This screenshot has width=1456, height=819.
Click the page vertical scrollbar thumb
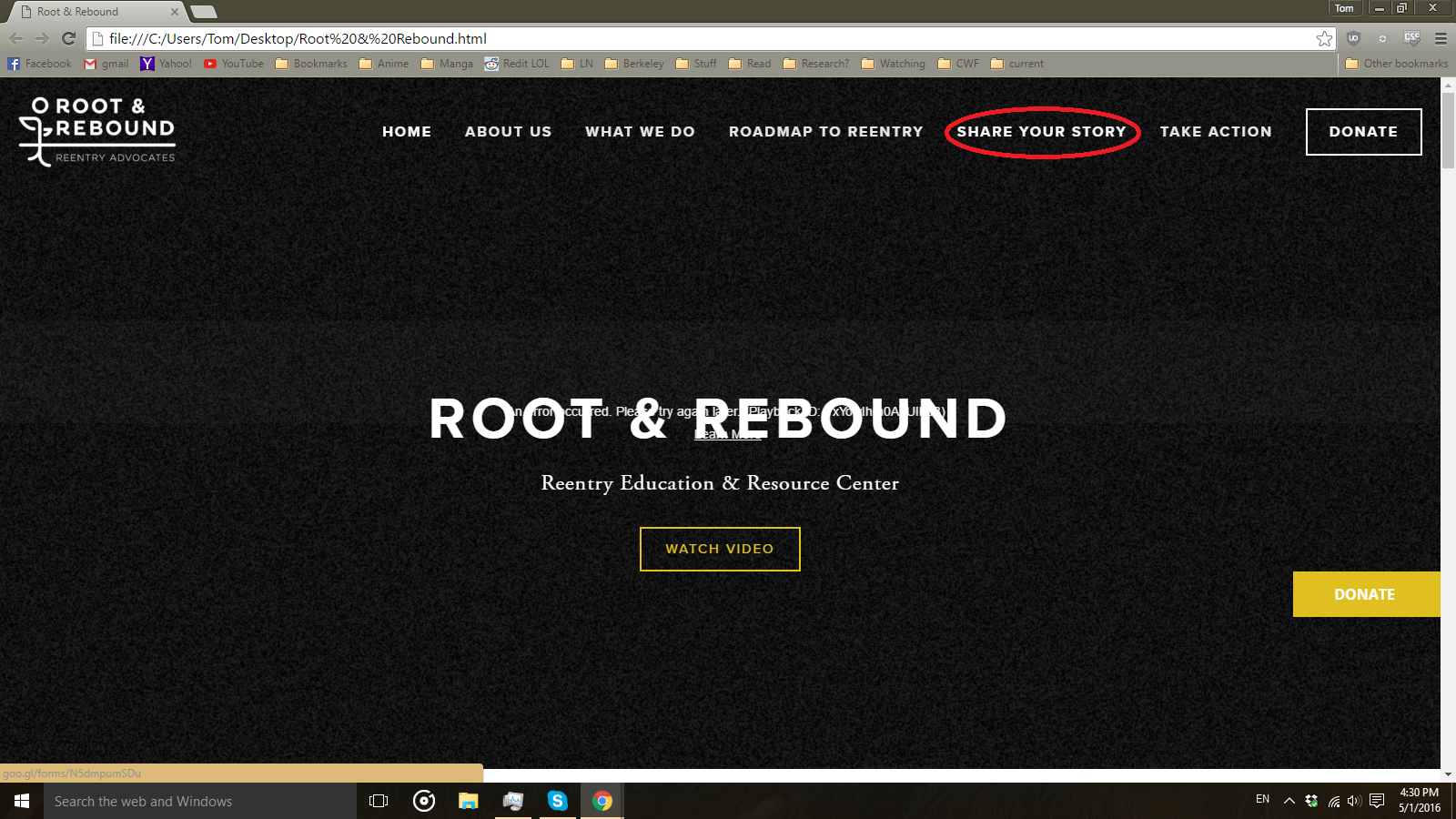click(1448, 130)
